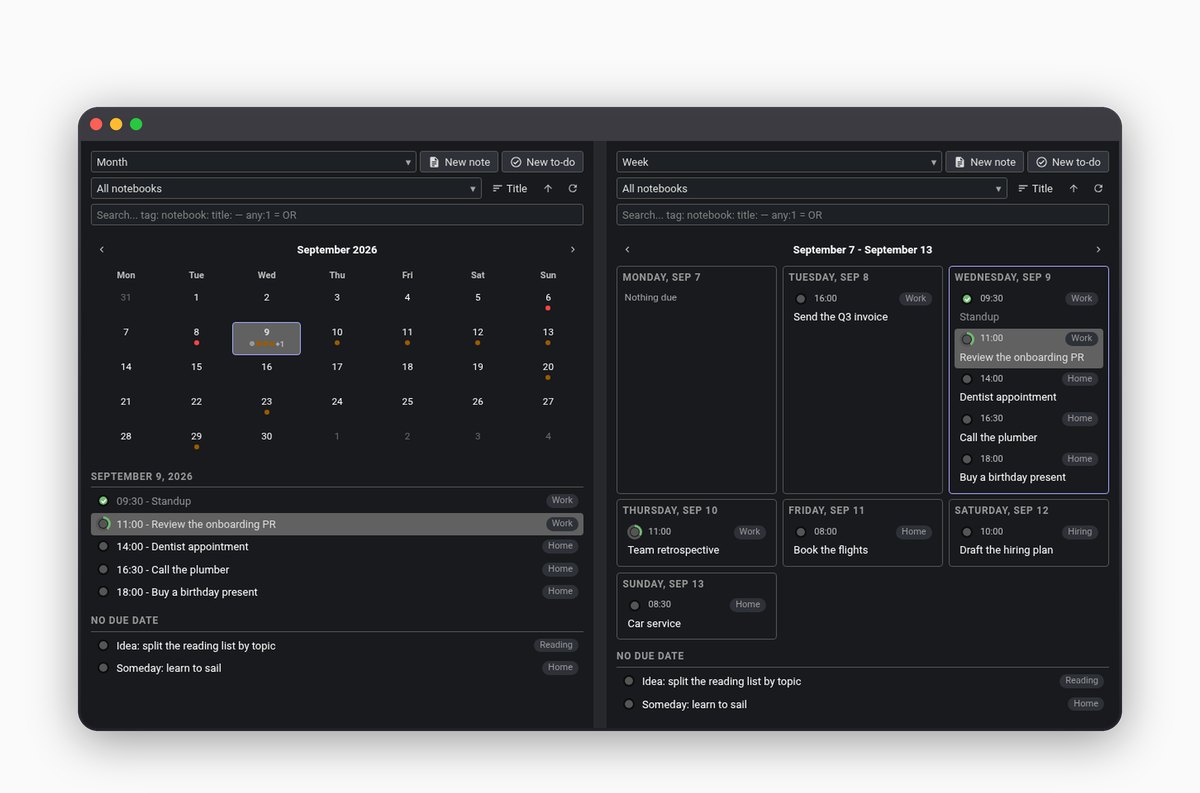Click the Team retrospective progress ring
The image size is (1200, 793).
634,532
